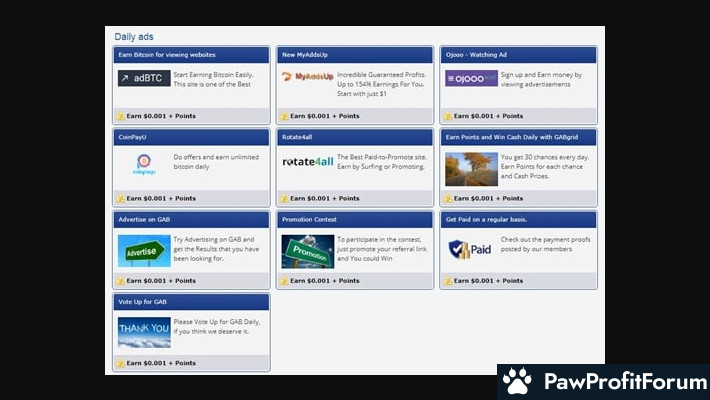Open 'Earn Bitcoin for viewing websites' header

191,55
